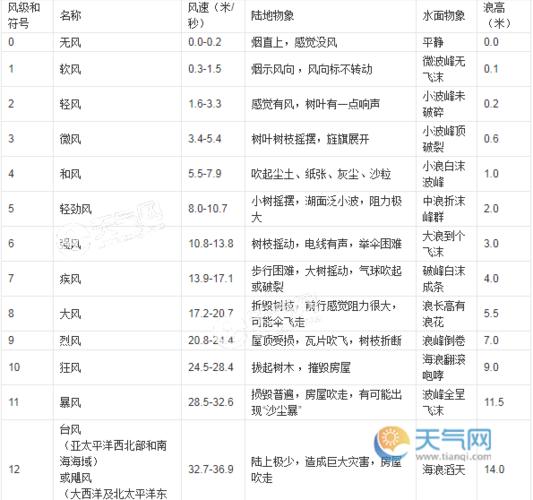Select the wind speed "3.4-5.4"
Image resolution: width=533 pixels, height=500 pixels.
tap(205, 139)
